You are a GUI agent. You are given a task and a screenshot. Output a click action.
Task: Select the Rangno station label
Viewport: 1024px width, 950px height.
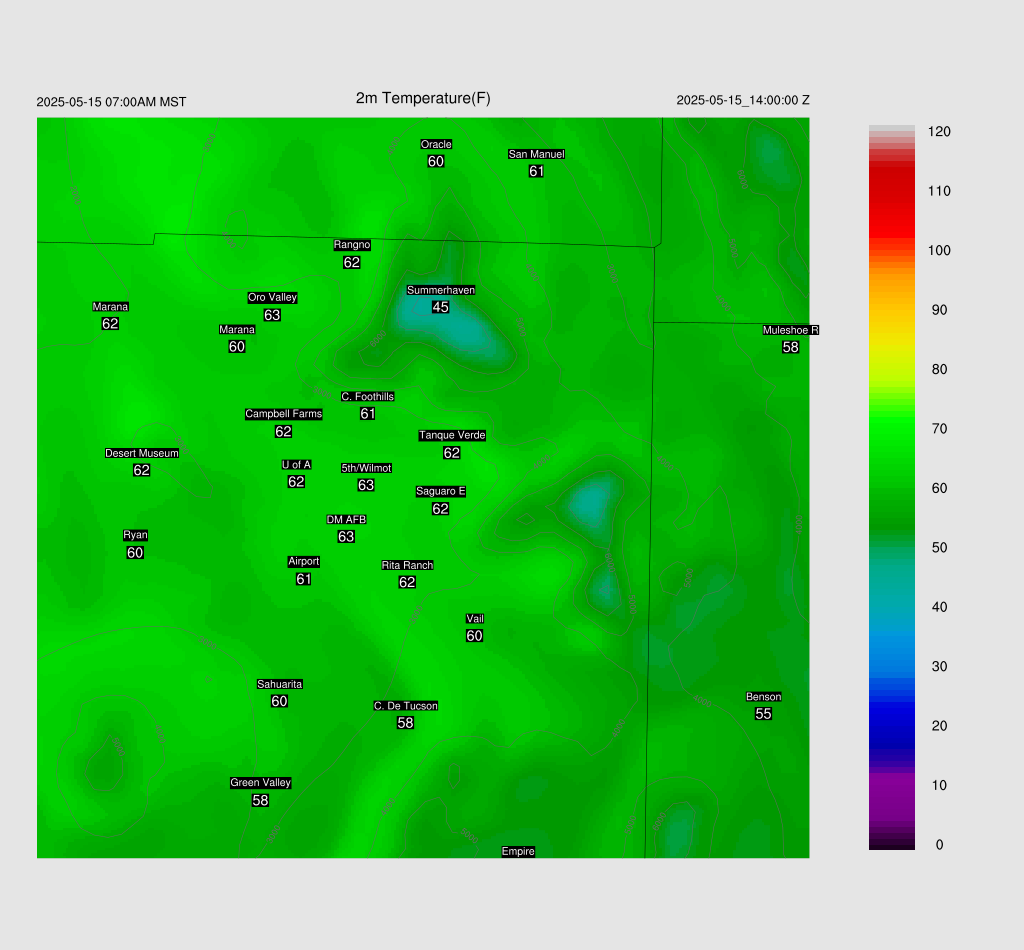pos(352,245)
